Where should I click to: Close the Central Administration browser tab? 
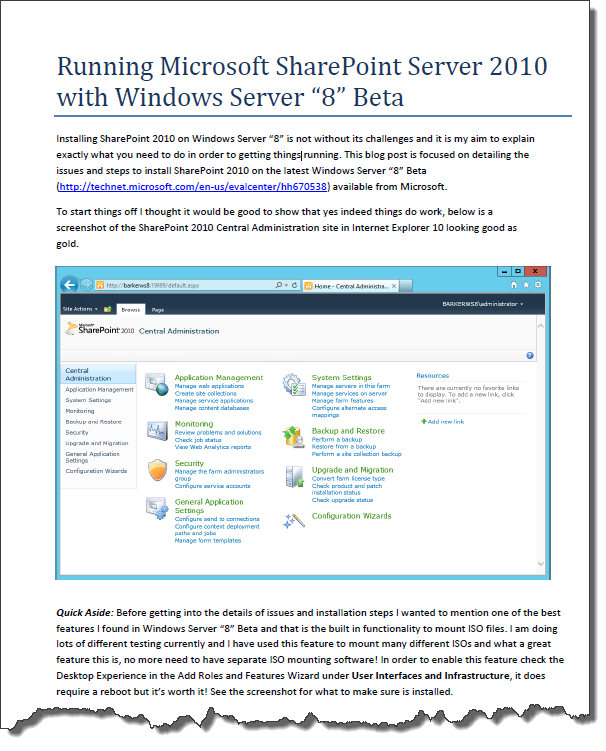[x=394, y=286]
